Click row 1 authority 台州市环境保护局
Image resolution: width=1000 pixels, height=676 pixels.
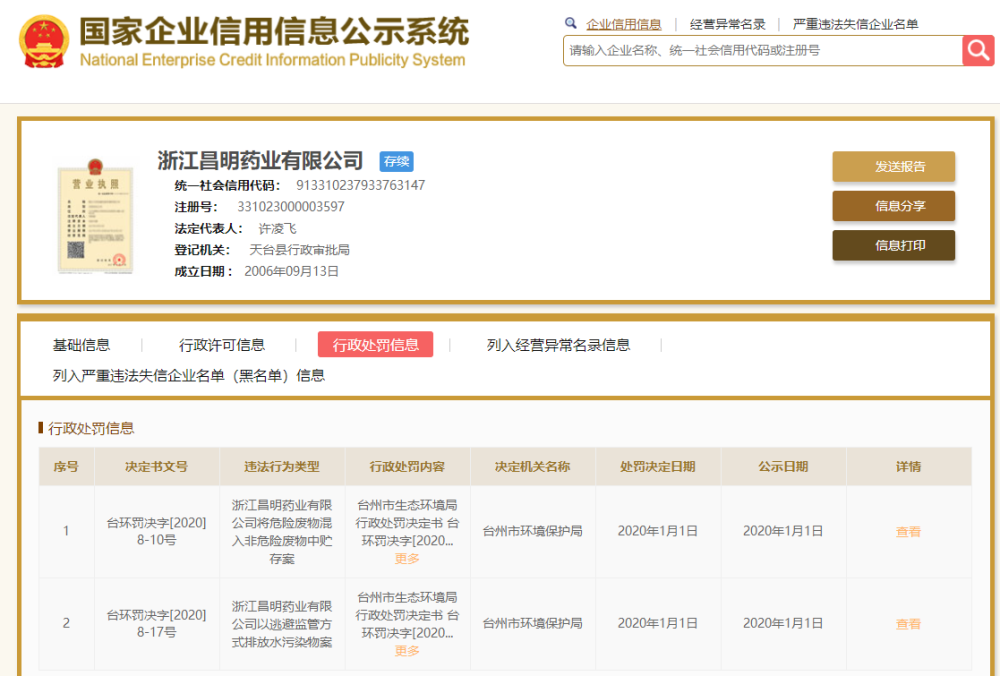tap(533, 531)
